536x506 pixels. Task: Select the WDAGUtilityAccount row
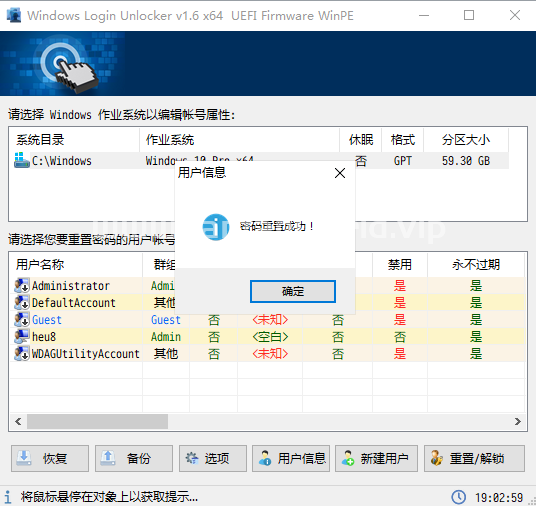pos(267,354)
